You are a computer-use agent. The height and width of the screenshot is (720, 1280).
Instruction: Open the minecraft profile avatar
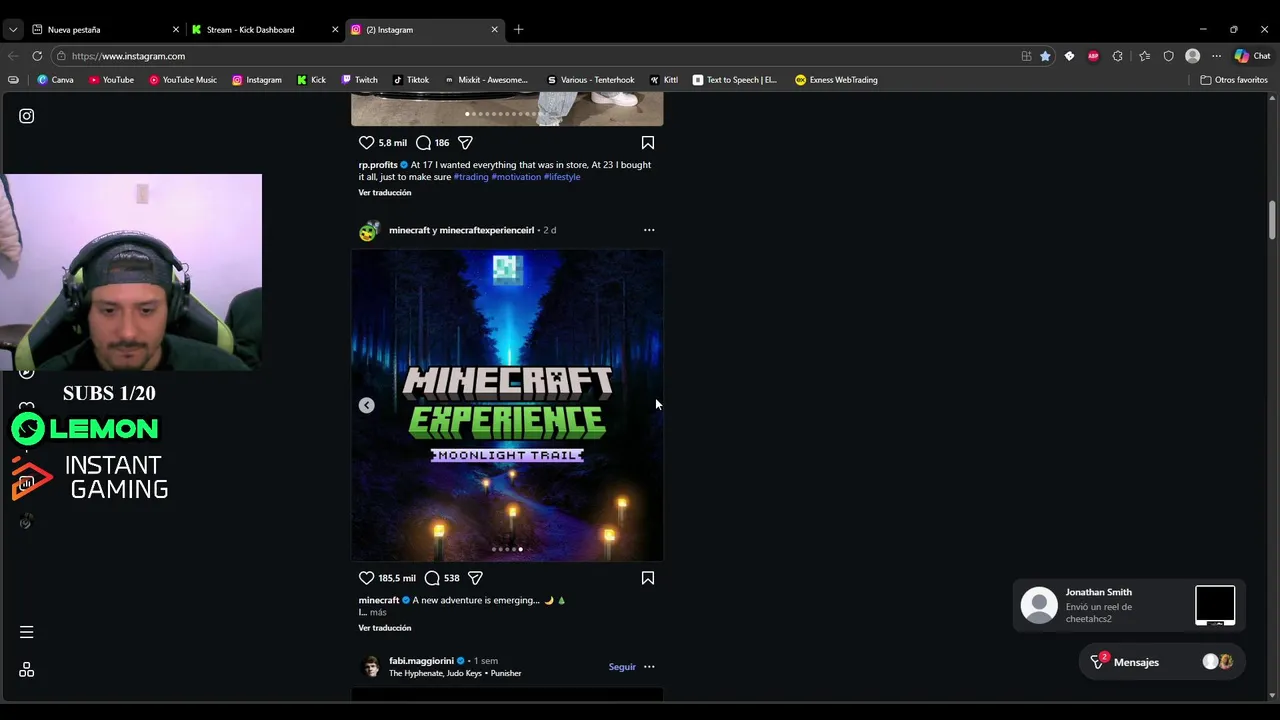(x=369, y=231)
